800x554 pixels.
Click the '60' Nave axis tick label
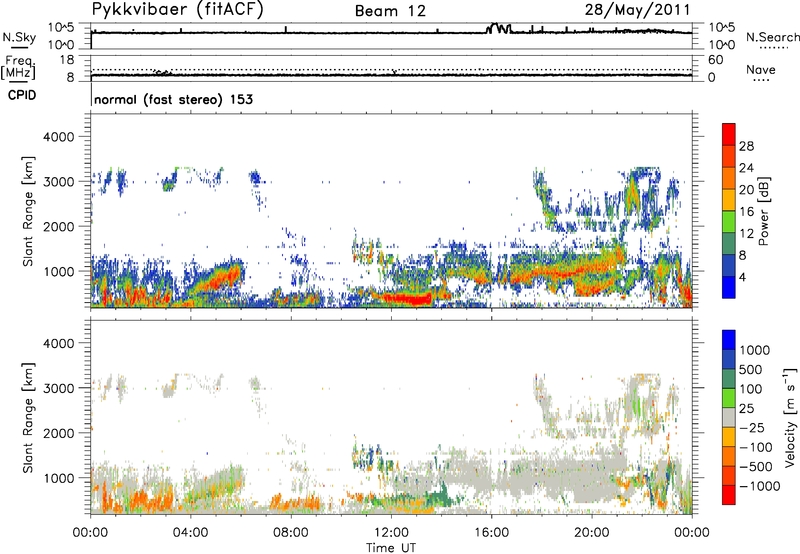pos(715,60)
